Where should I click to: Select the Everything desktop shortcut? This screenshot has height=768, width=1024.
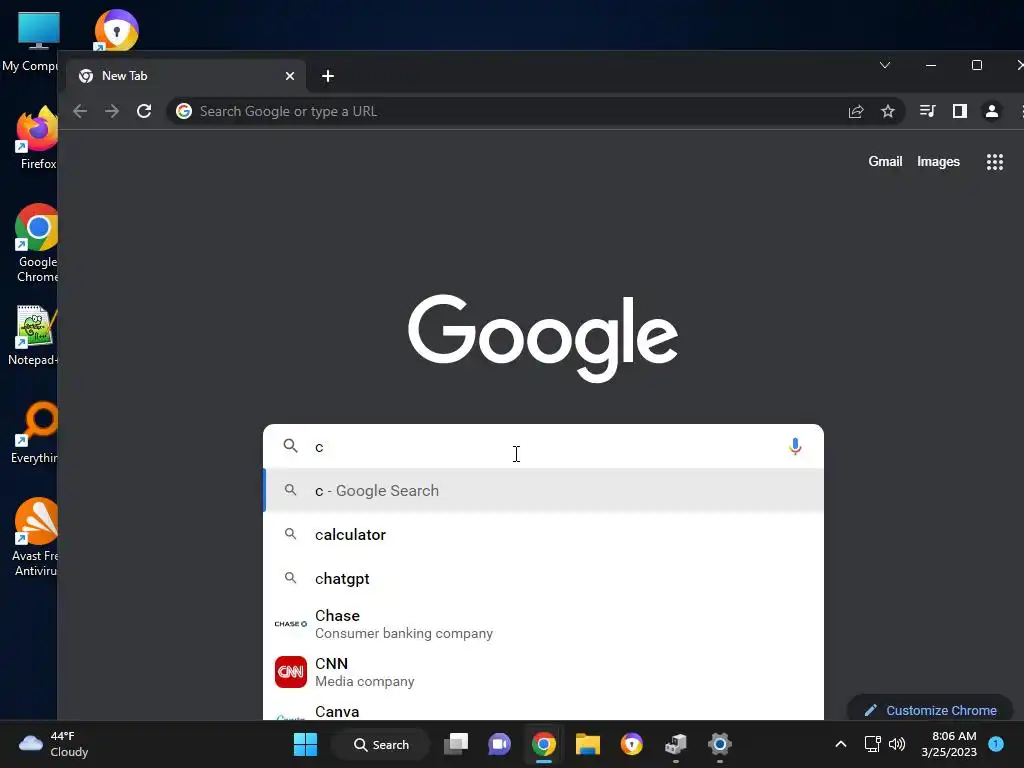pyautogui.click(x=34, y=432)
